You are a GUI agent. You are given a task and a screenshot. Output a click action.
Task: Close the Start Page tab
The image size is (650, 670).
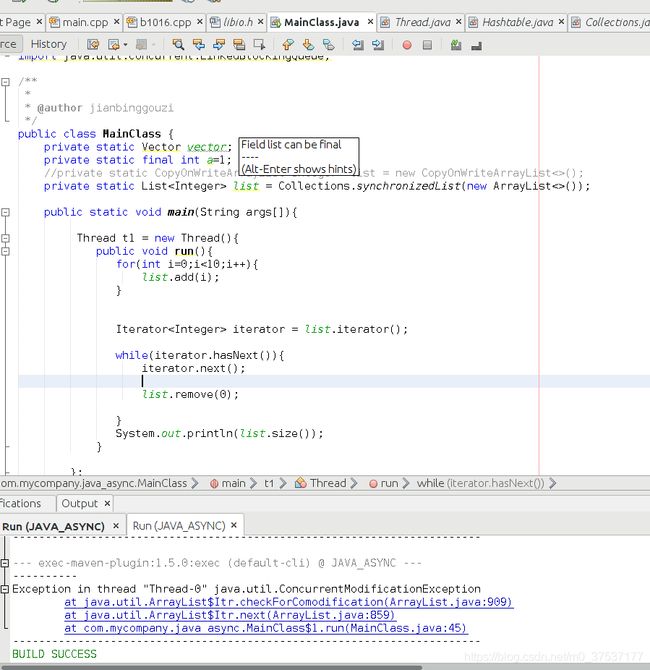(x=39, y=21)
